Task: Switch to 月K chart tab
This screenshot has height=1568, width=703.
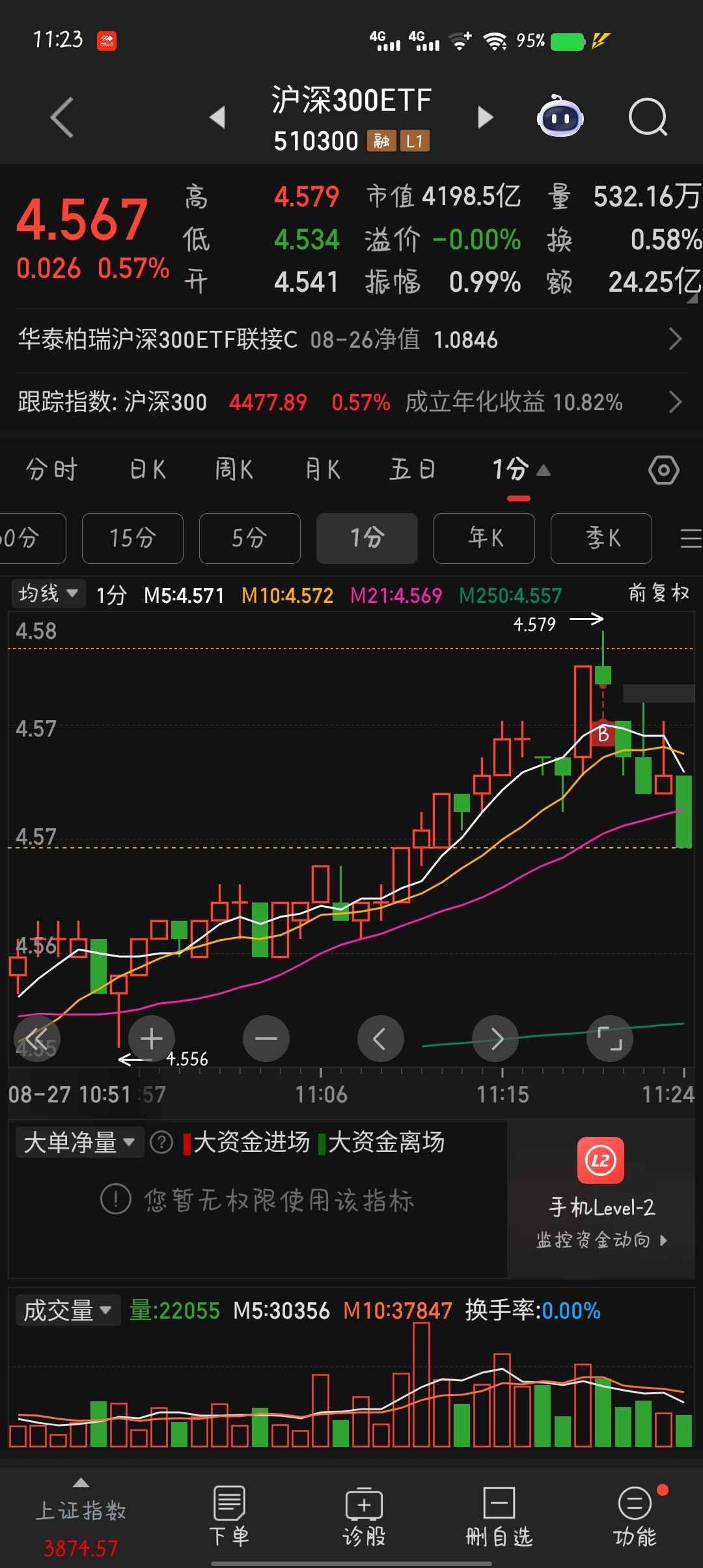Action: [x=323, y=469]
